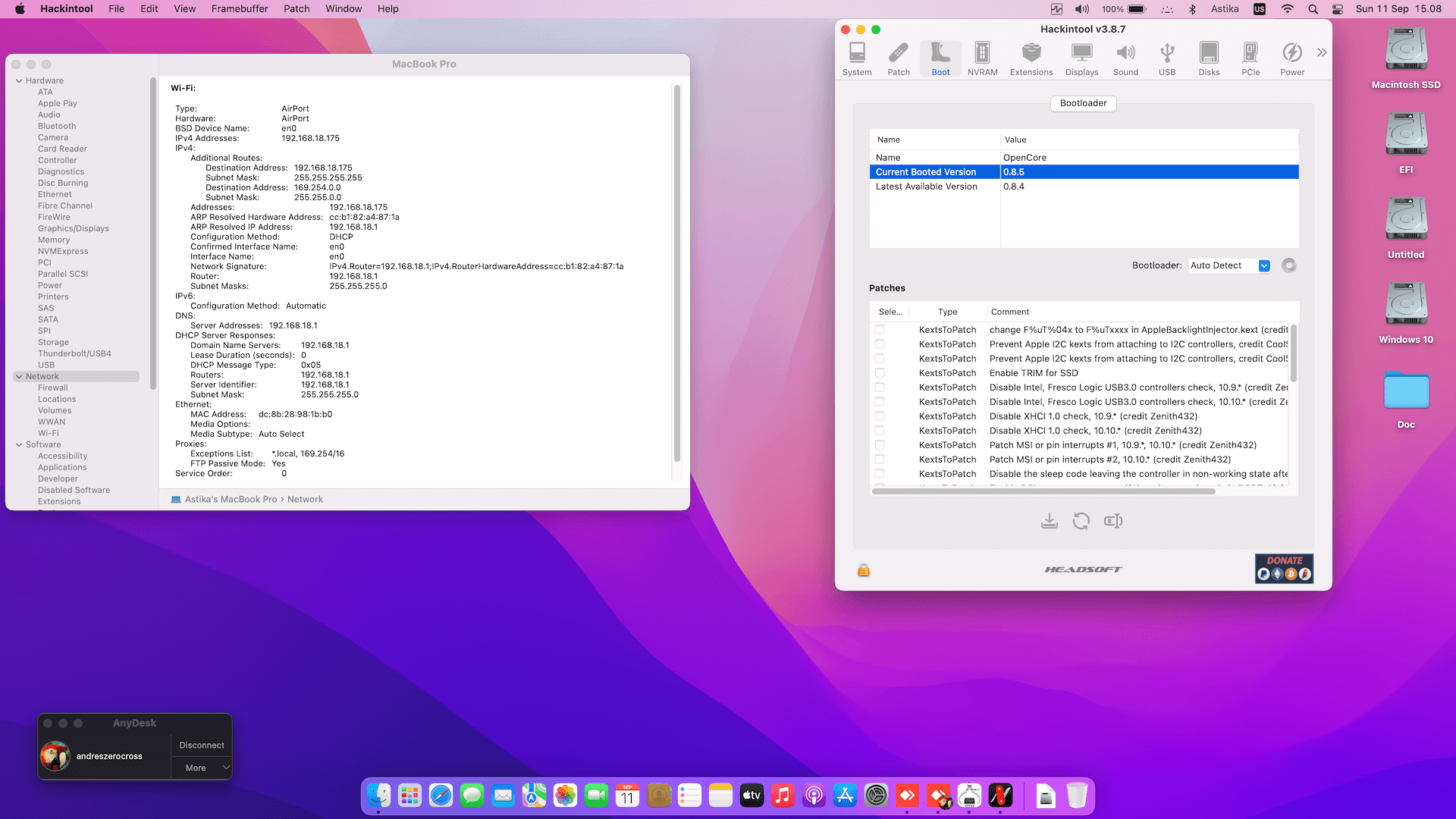Select the NVRAM toolbar icon

pos(982,57)
